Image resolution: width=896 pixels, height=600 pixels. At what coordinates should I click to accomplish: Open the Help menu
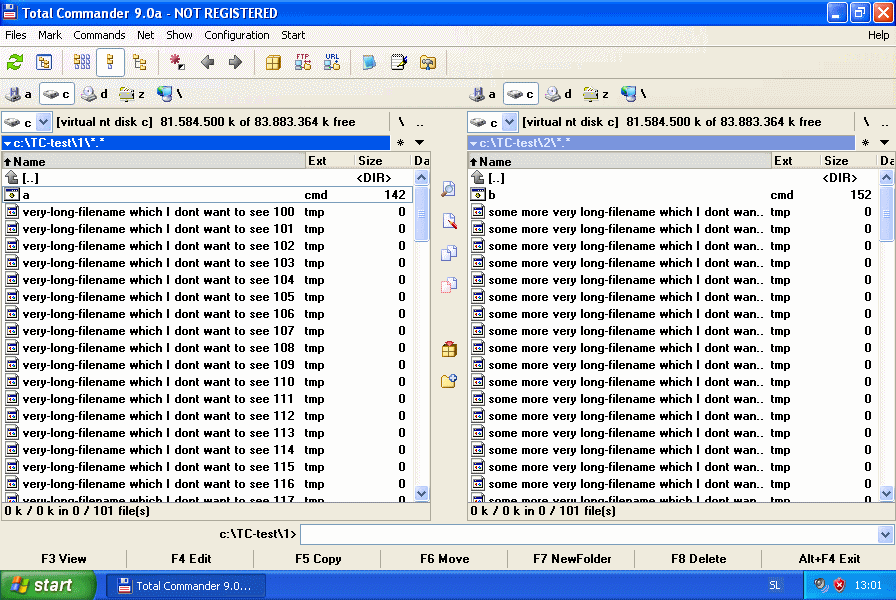pos(878,35)
